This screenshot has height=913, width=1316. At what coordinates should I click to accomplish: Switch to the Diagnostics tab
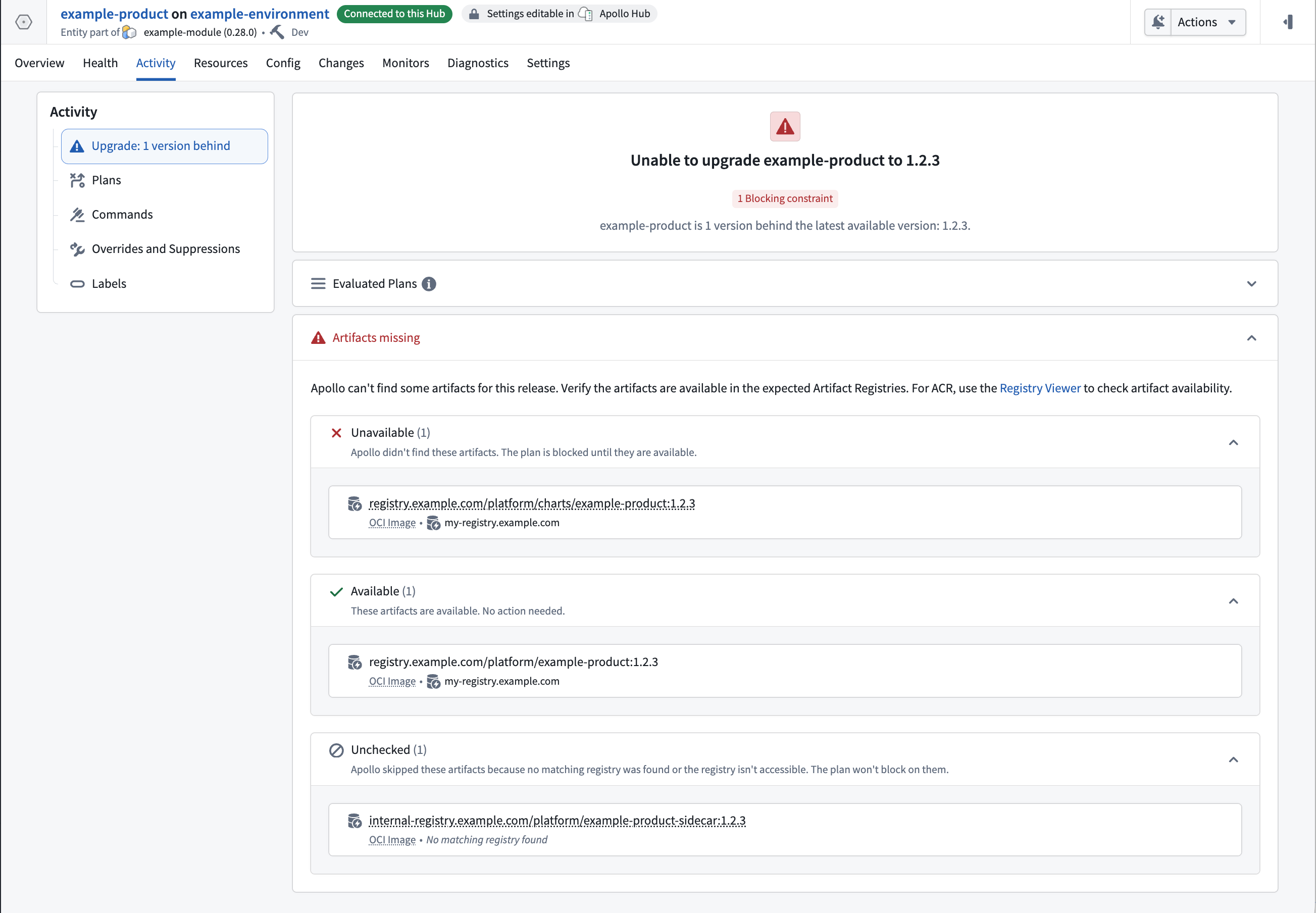point(478,63)
